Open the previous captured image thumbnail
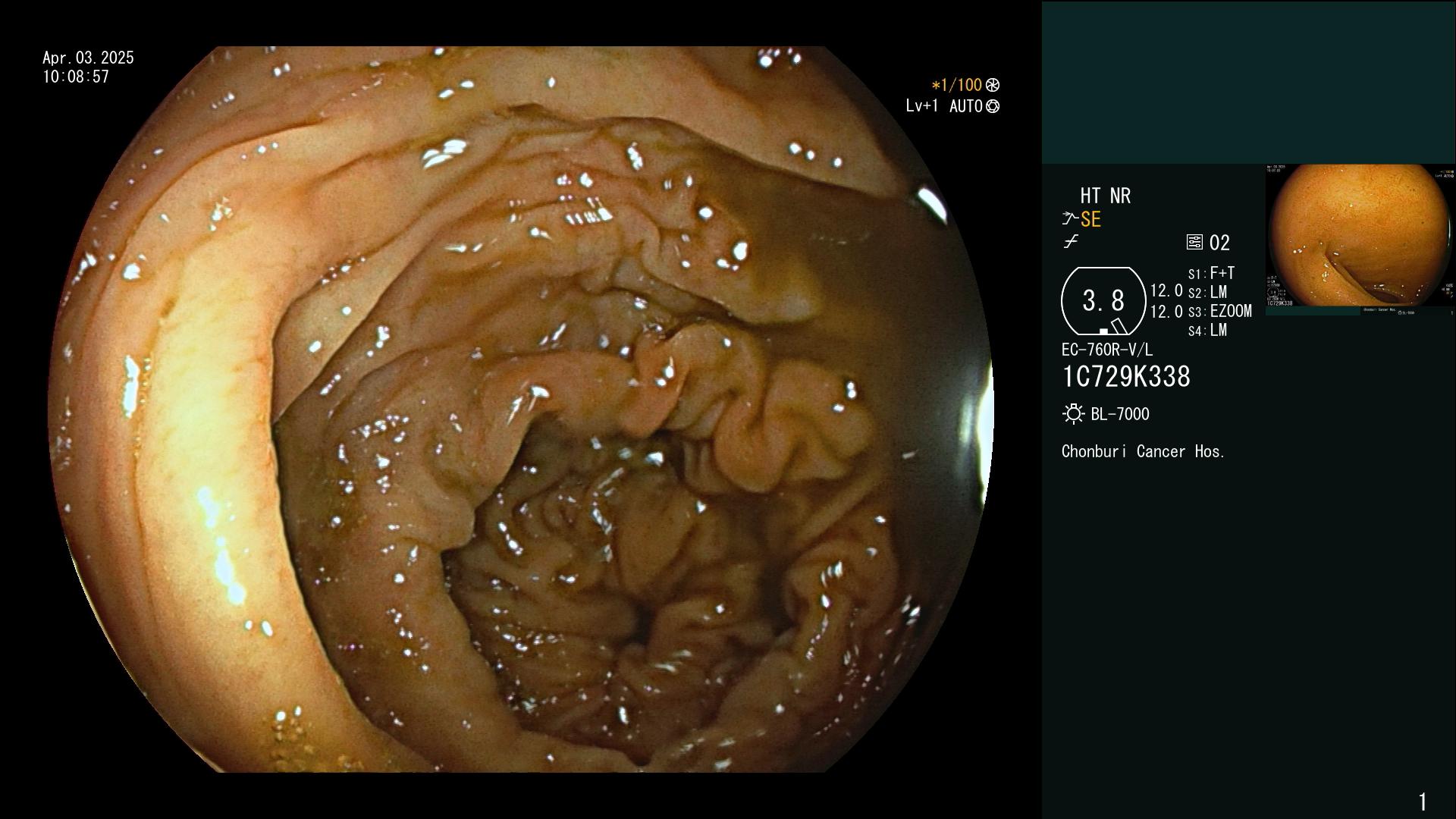Image resolution: width=1456 pixels, height=819 pixels. click(x=1360, y=240)
